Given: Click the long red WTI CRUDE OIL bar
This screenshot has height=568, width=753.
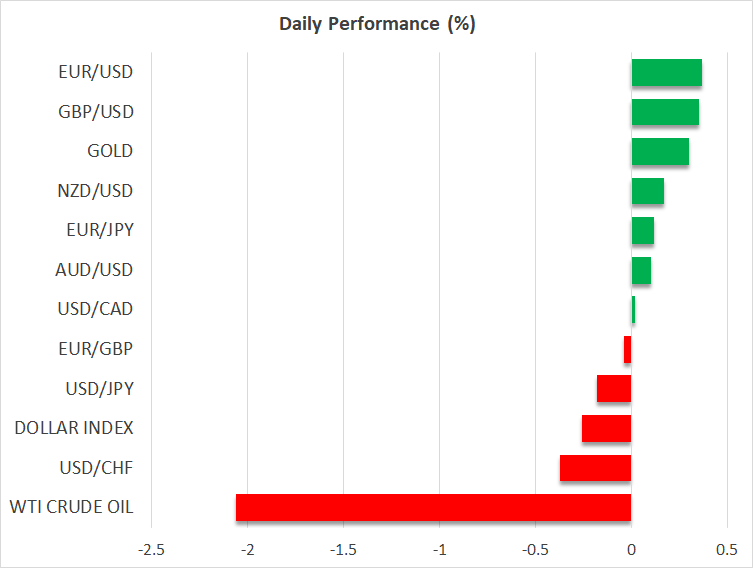Looking at the screenshot, I should 433,507.
